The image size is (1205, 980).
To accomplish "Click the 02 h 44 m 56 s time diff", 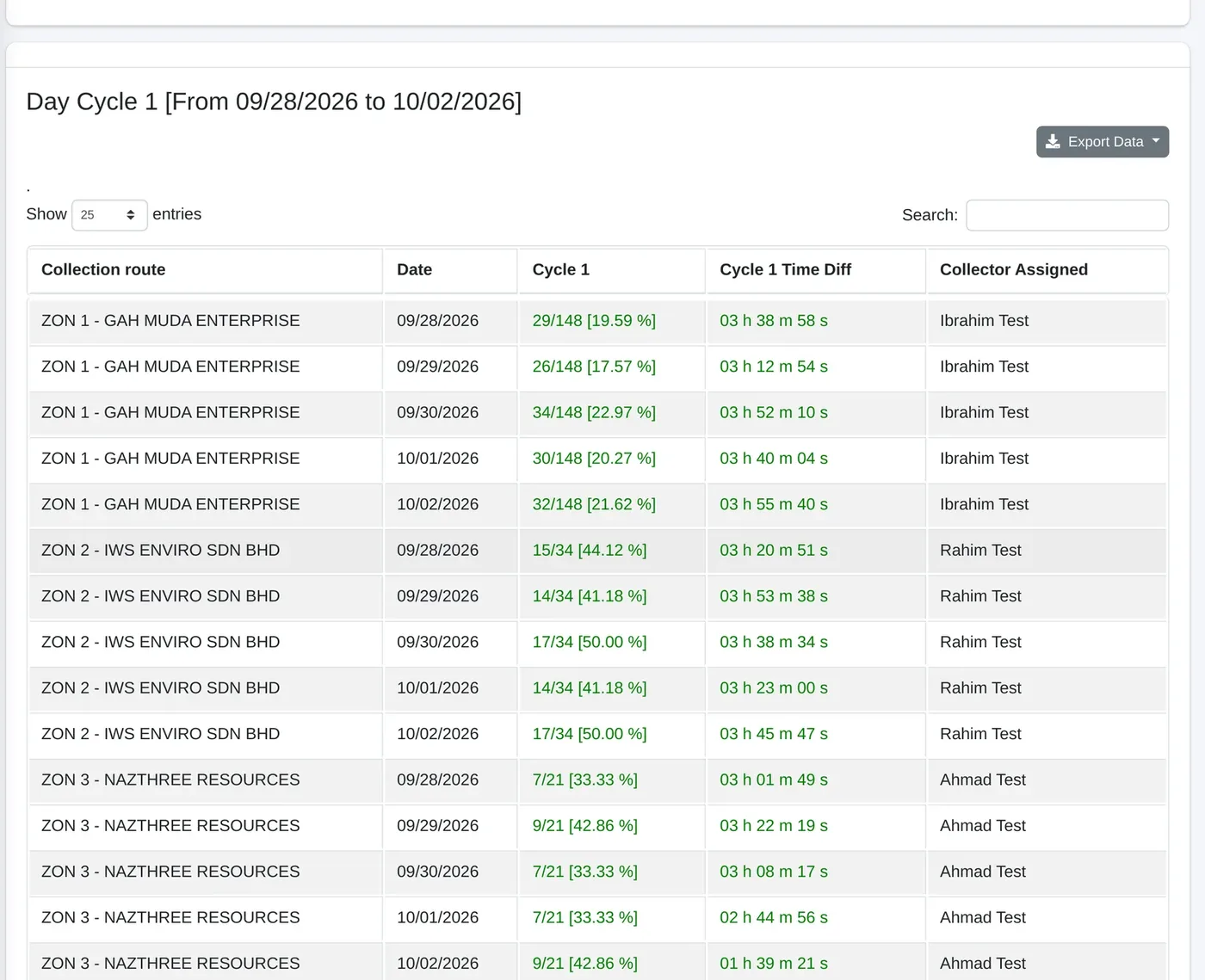I will click(x=774, y=918).
